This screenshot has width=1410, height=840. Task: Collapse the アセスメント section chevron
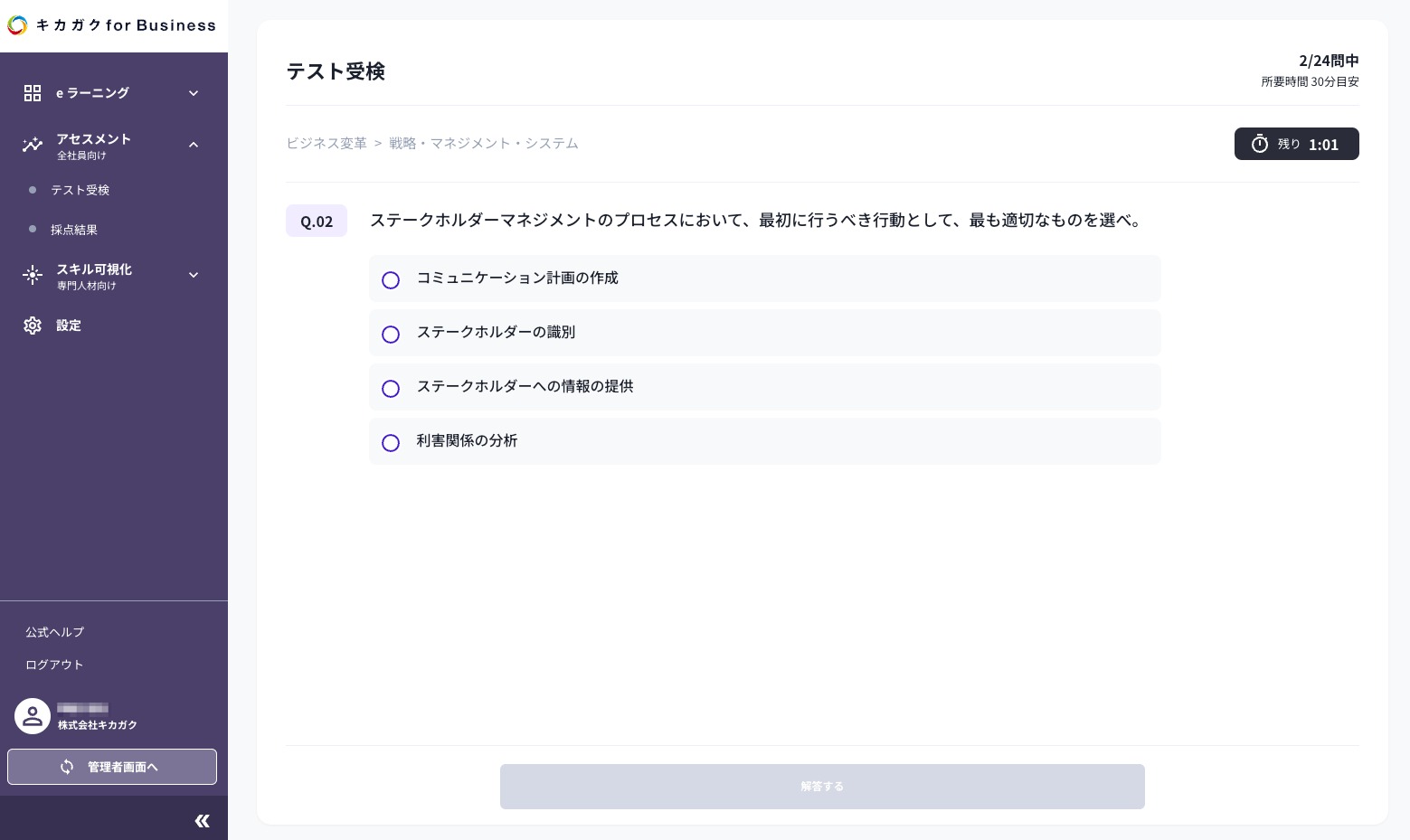point(194,145)
